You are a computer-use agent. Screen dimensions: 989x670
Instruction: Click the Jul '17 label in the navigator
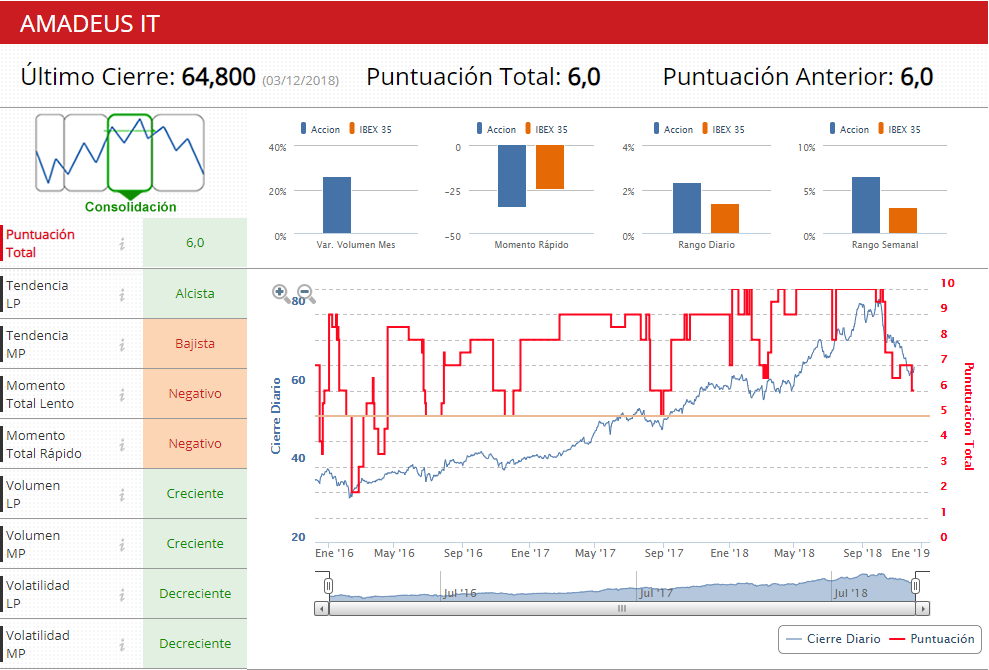tap(657, 593)
